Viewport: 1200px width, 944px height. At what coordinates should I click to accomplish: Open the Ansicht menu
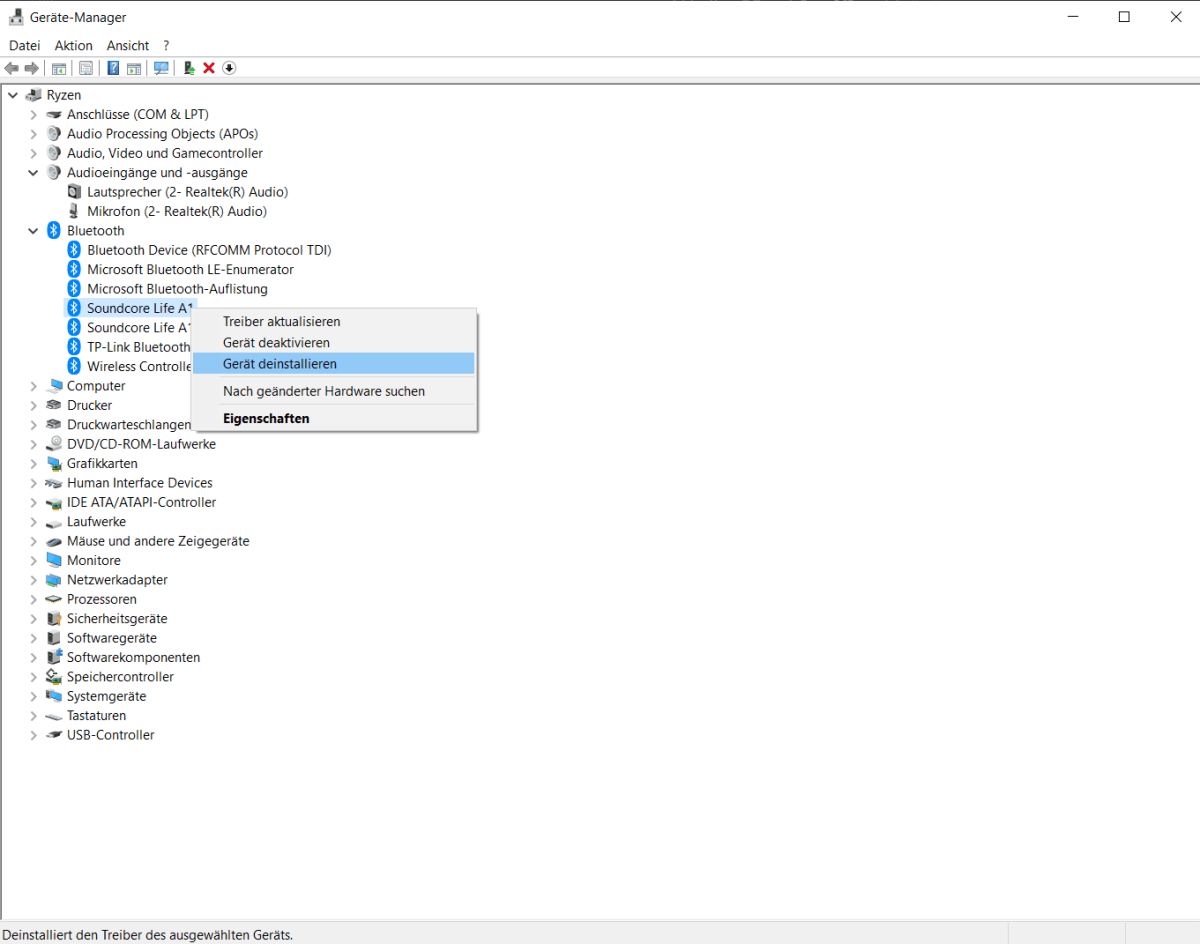tap(127, 45)
